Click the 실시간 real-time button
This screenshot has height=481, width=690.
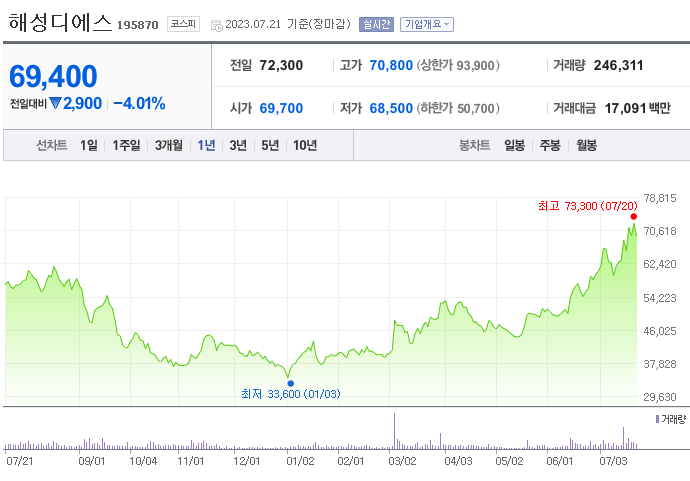pos(376,24)
